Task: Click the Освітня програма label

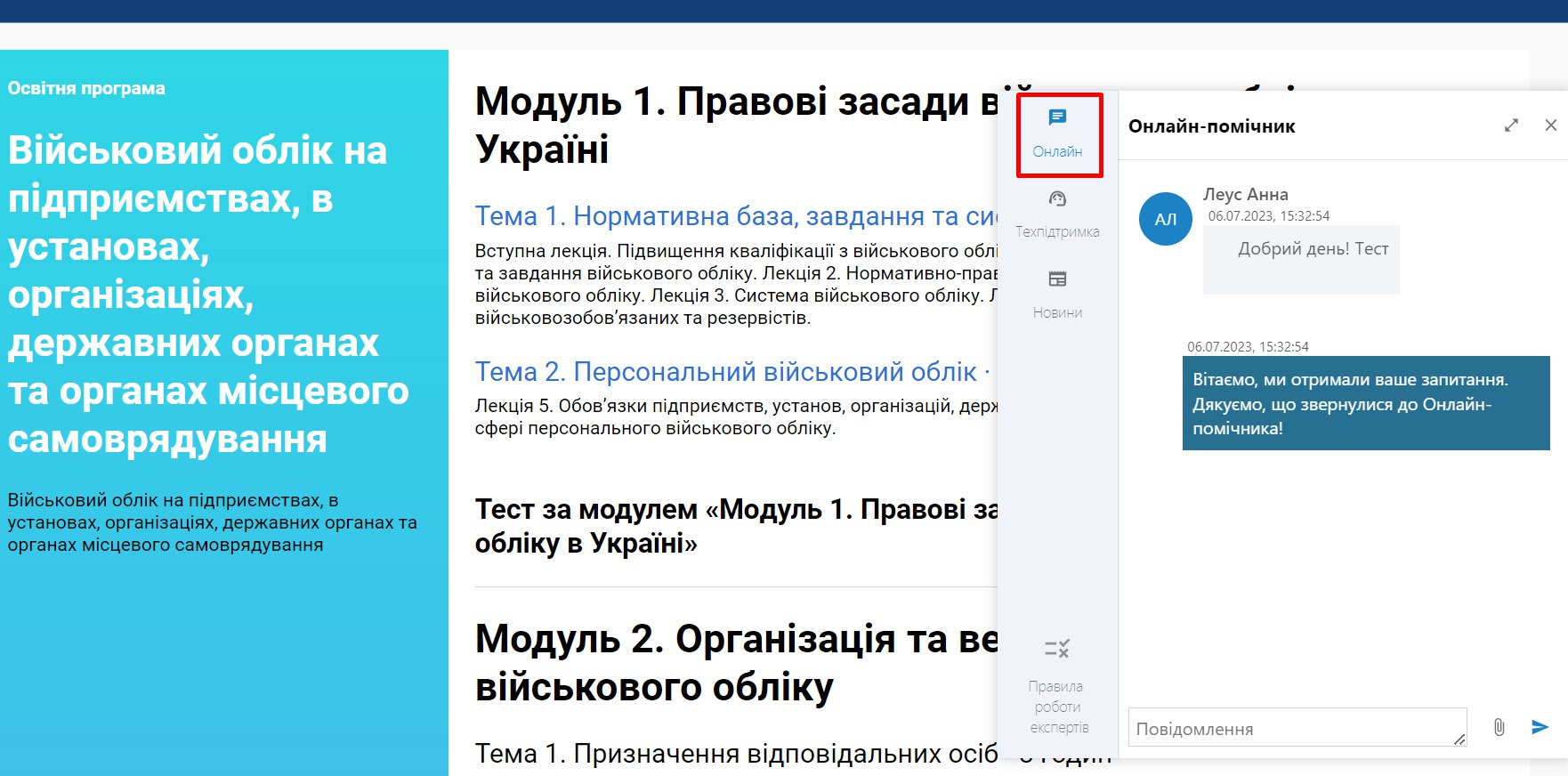Action: 86,88
